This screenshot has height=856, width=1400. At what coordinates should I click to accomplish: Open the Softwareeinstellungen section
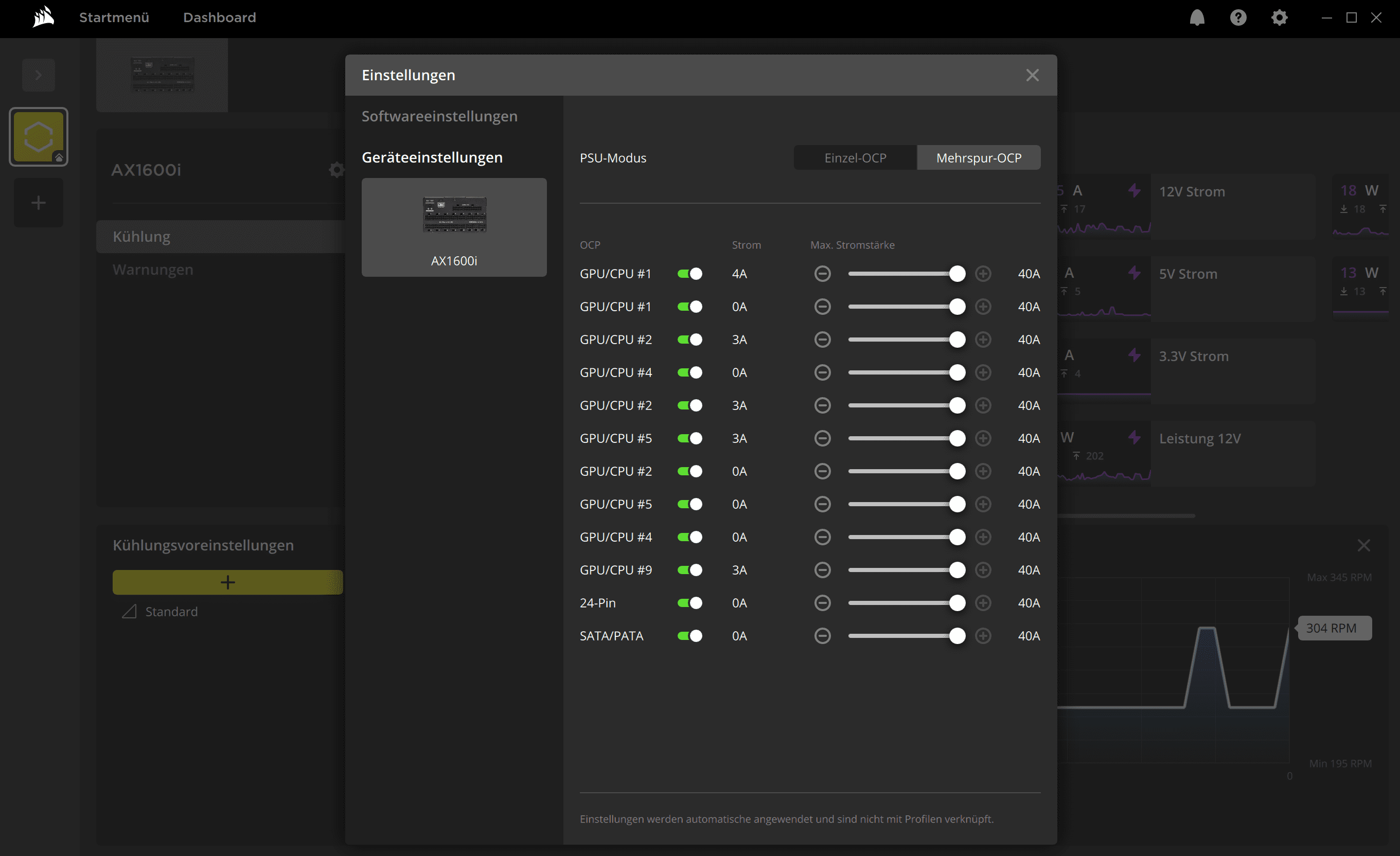pos(439,116)
